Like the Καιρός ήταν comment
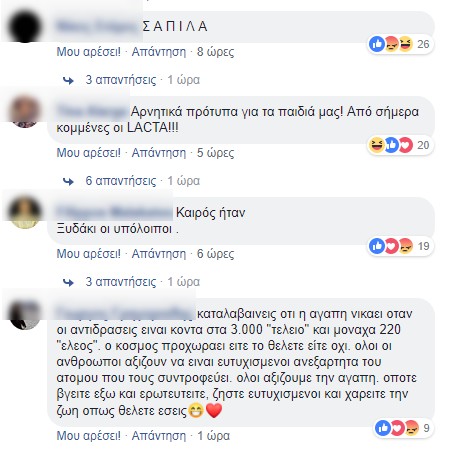This screenshot has height=451, width=453. (89, 254)
